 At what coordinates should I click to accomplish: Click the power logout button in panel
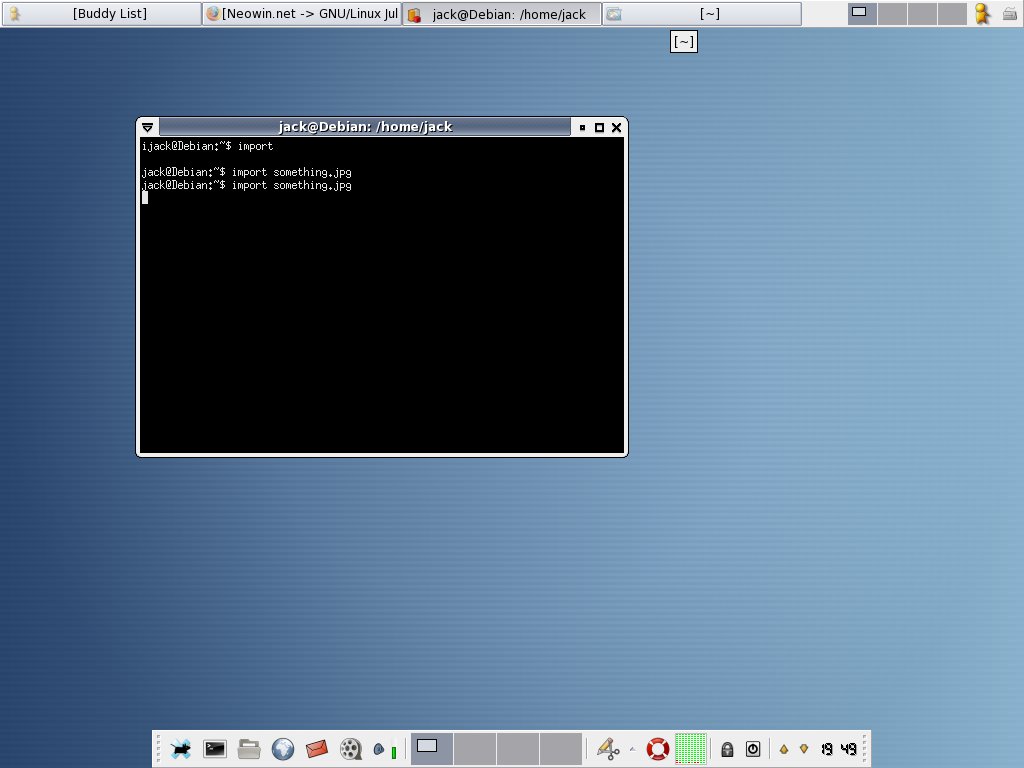click(x=753, y=749)
